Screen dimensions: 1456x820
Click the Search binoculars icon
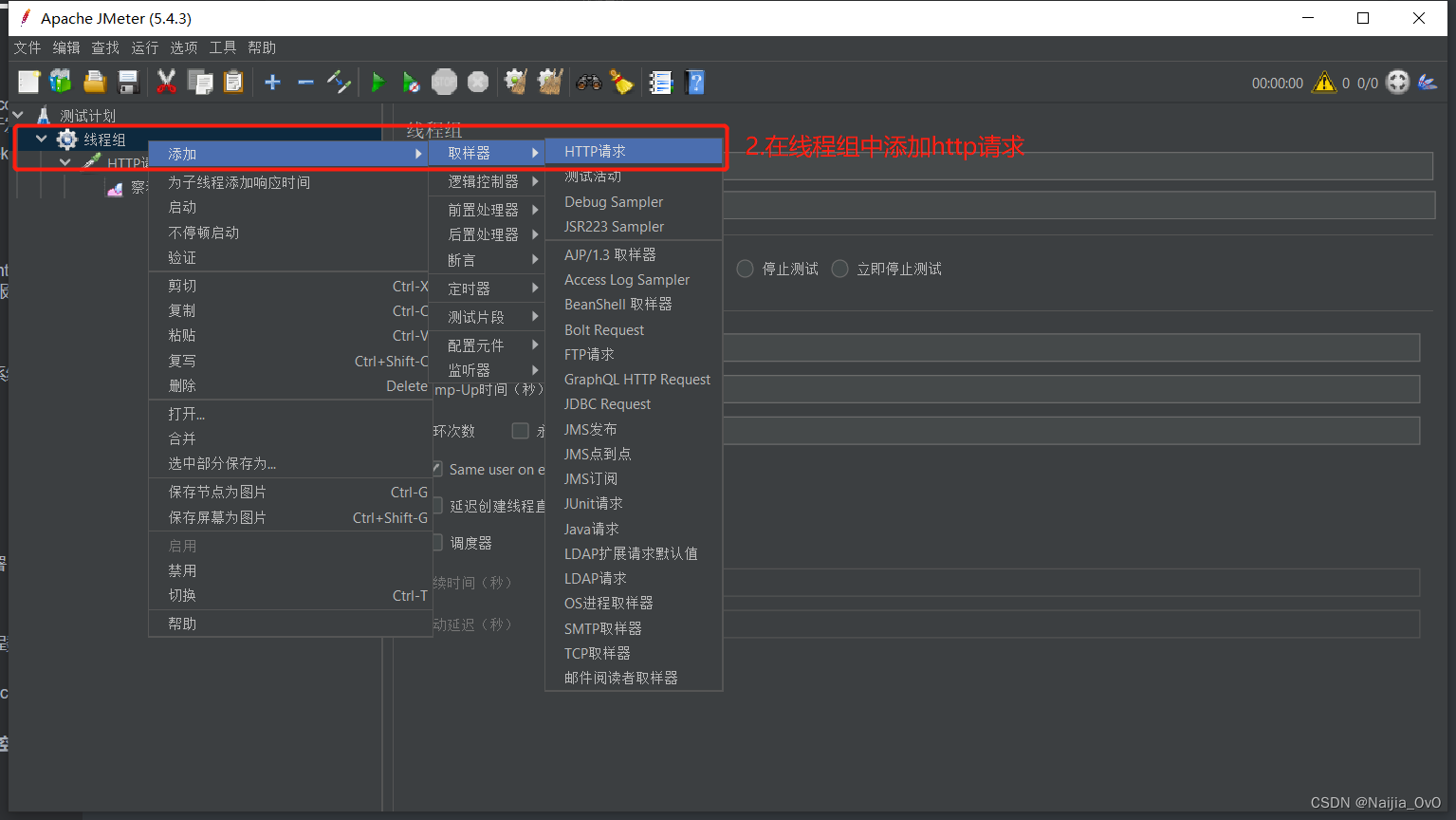(x=589, y=83)
